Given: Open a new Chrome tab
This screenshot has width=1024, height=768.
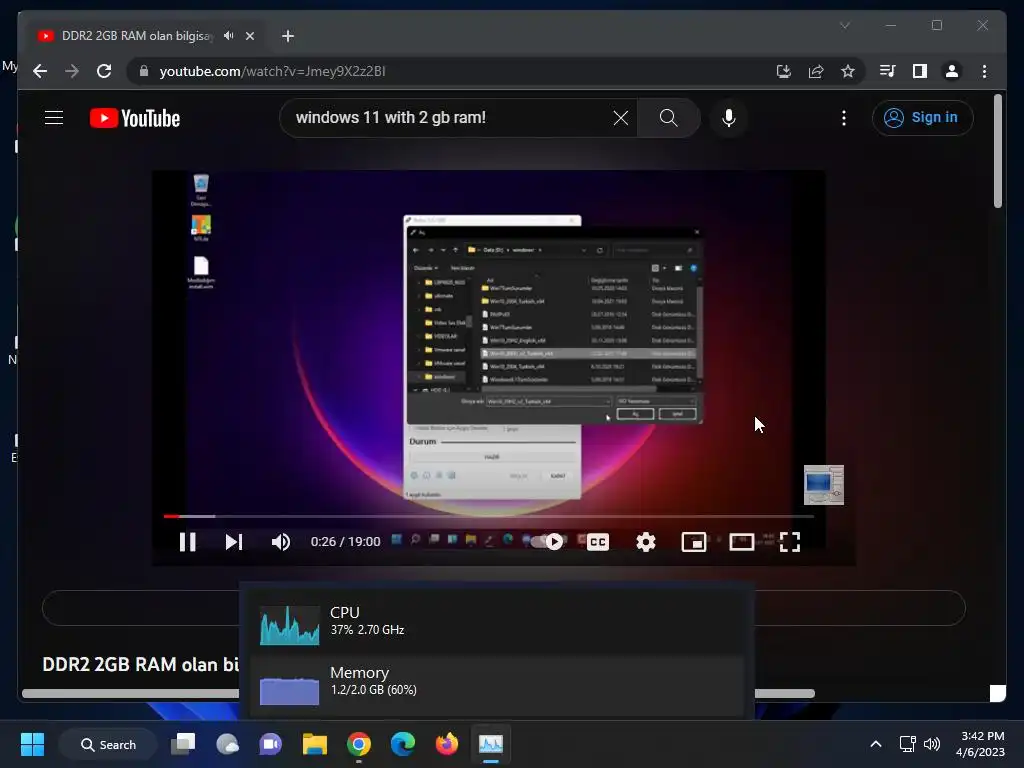Looking at the screenshot, I should tap(288, 36).
